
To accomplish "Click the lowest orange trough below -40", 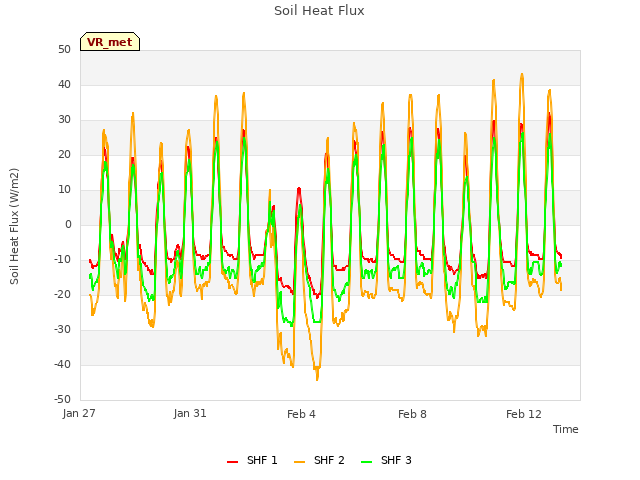I will coord(317,379).
